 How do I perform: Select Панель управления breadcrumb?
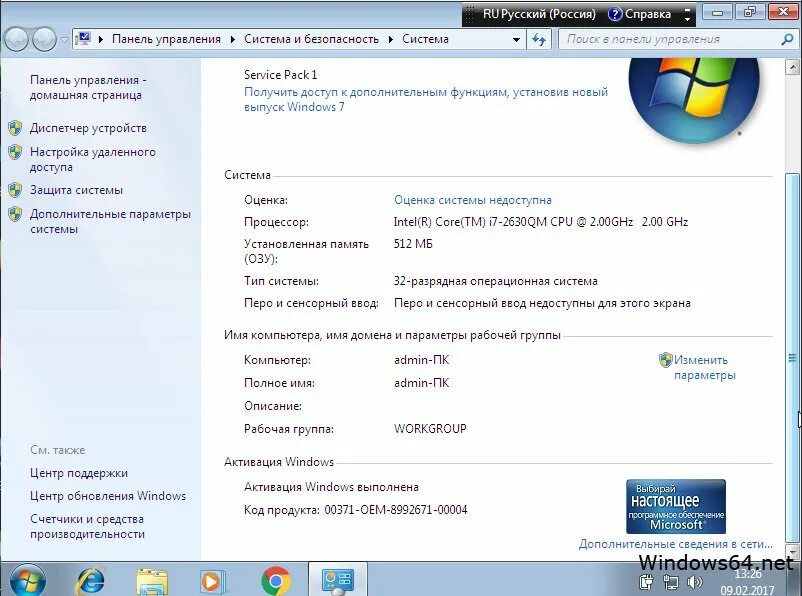point(166,39)
